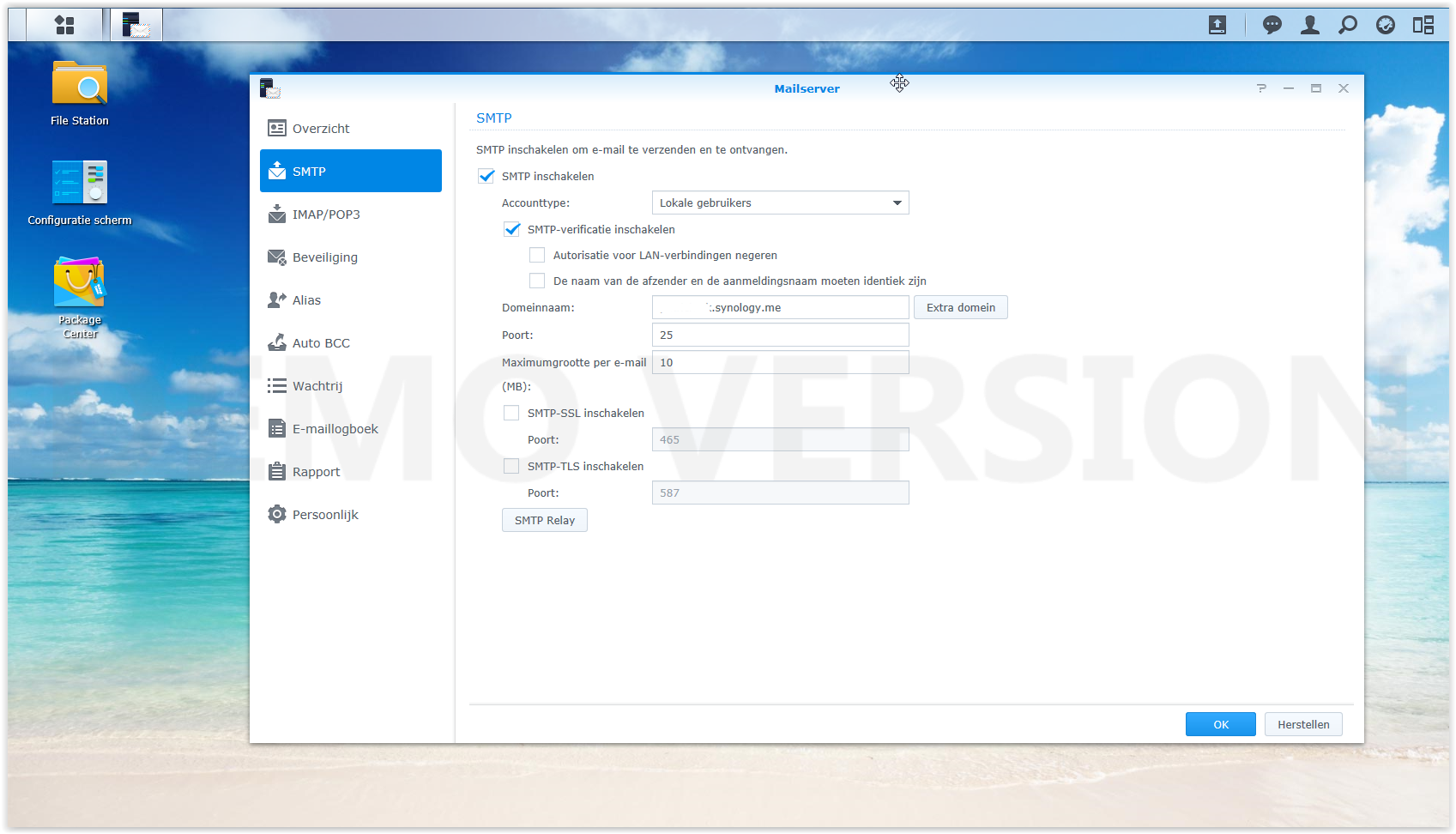Click the Alias label in sidebar
This screenshot has width=1456, height=834.
pos(306,300)
